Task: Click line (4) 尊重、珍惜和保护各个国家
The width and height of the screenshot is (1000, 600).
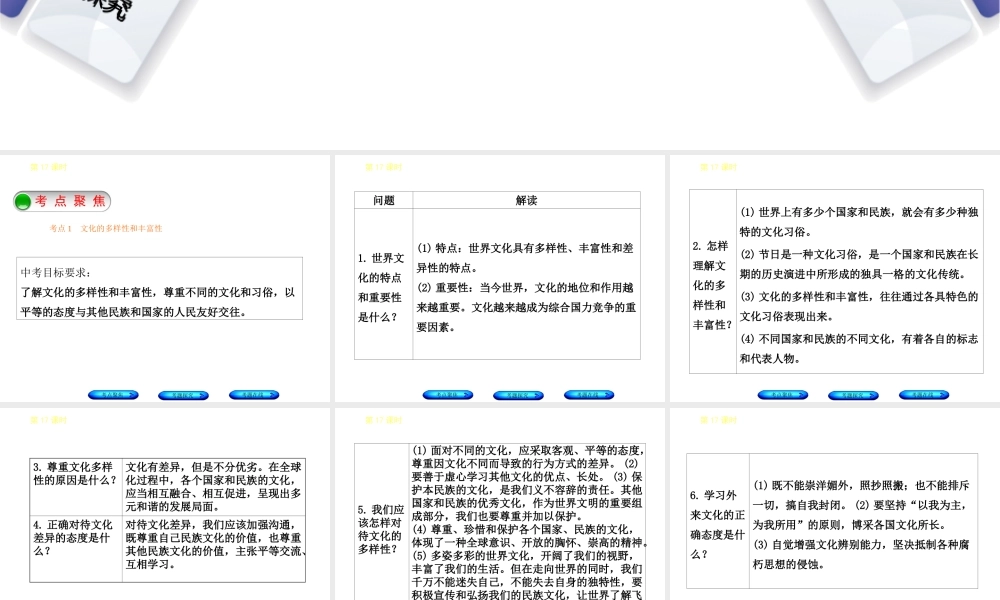Action: 530,536
